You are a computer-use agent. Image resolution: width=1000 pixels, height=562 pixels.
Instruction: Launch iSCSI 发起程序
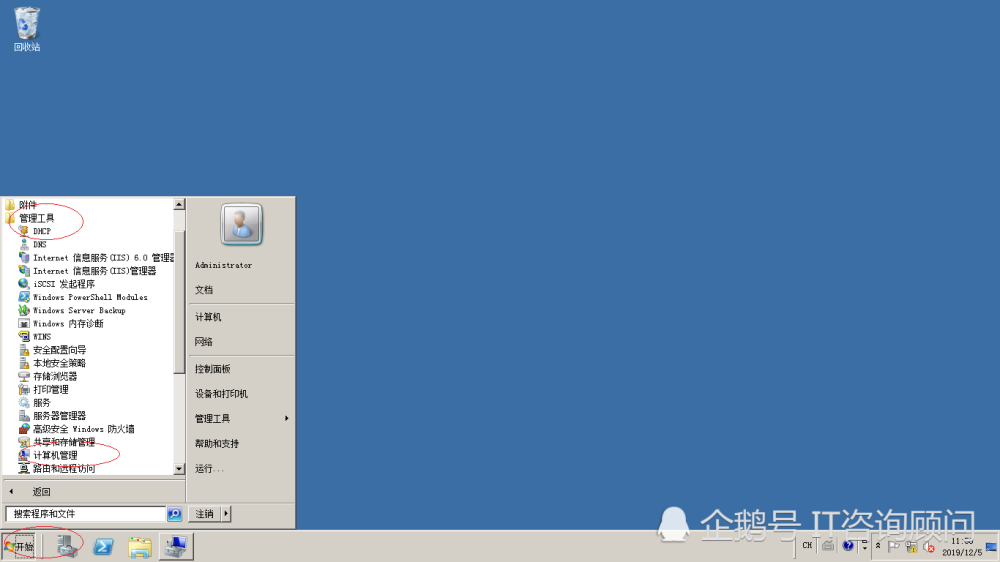point(57,284)
